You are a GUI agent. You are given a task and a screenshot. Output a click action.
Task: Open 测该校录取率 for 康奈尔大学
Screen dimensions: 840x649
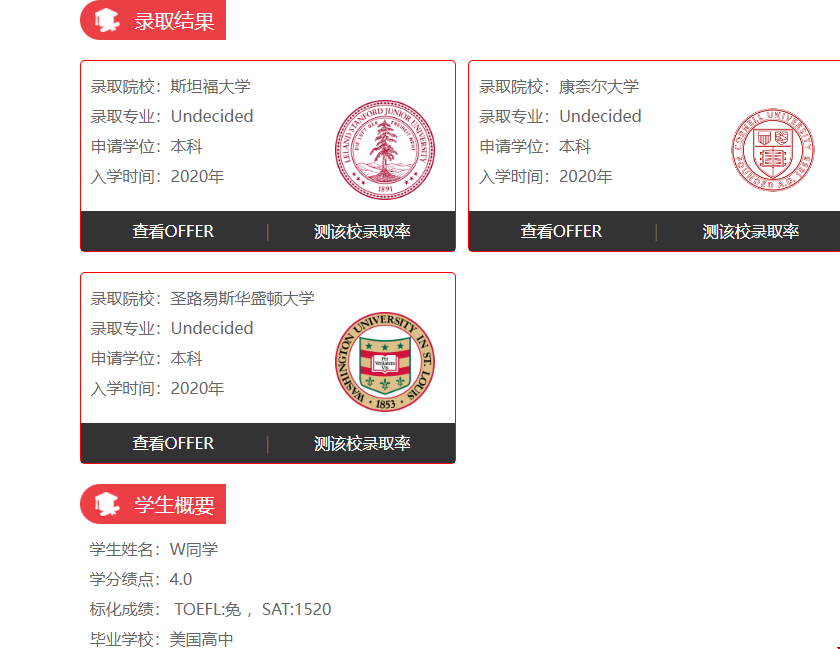(751, 231)
